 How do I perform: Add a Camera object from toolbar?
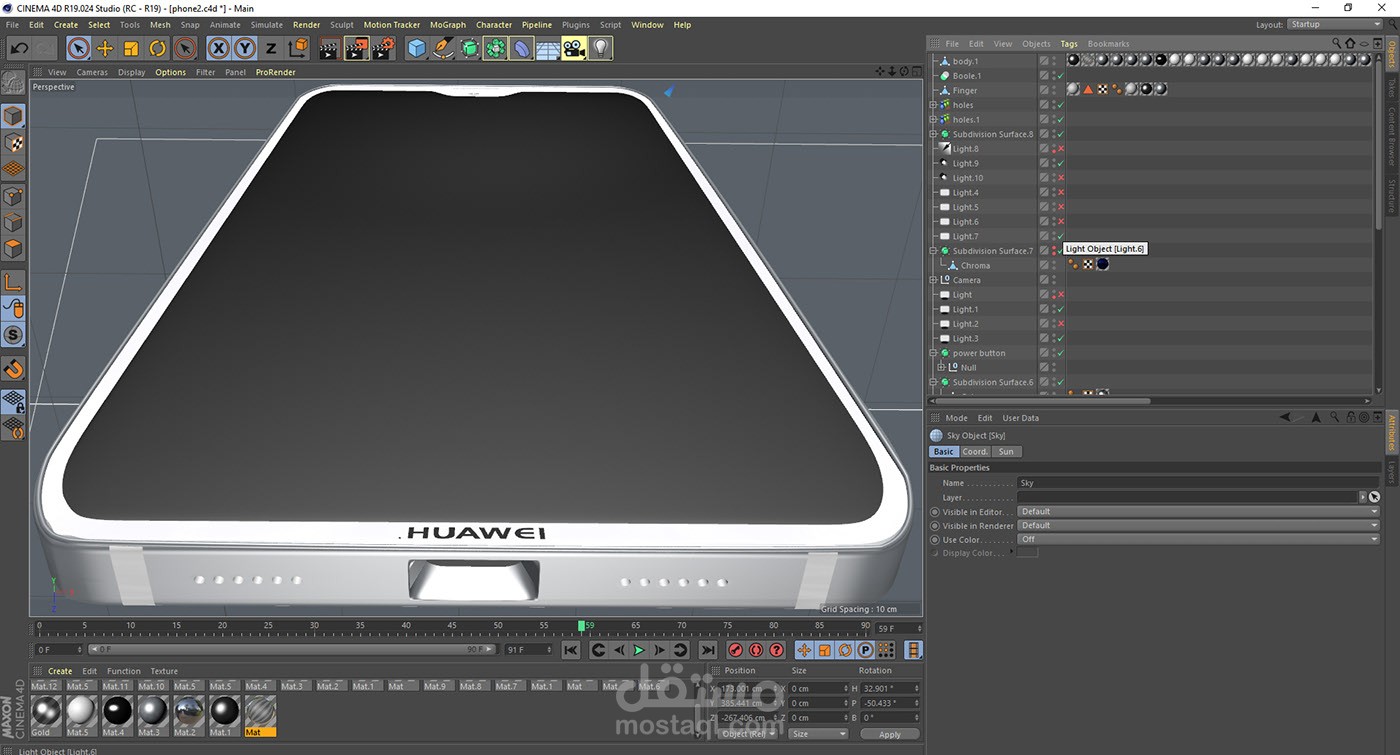click(574, 48)
